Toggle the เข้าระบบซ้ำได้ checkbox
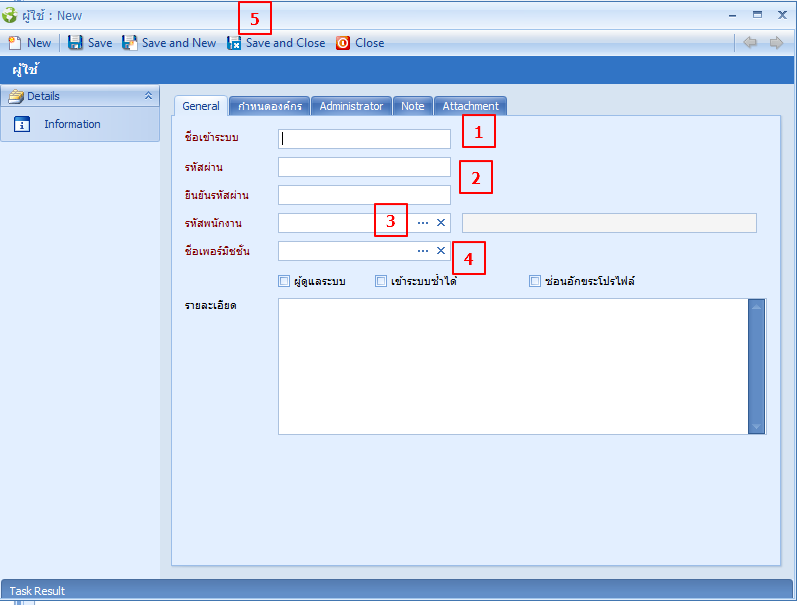797x605 pixels. [x=381, y=281]
